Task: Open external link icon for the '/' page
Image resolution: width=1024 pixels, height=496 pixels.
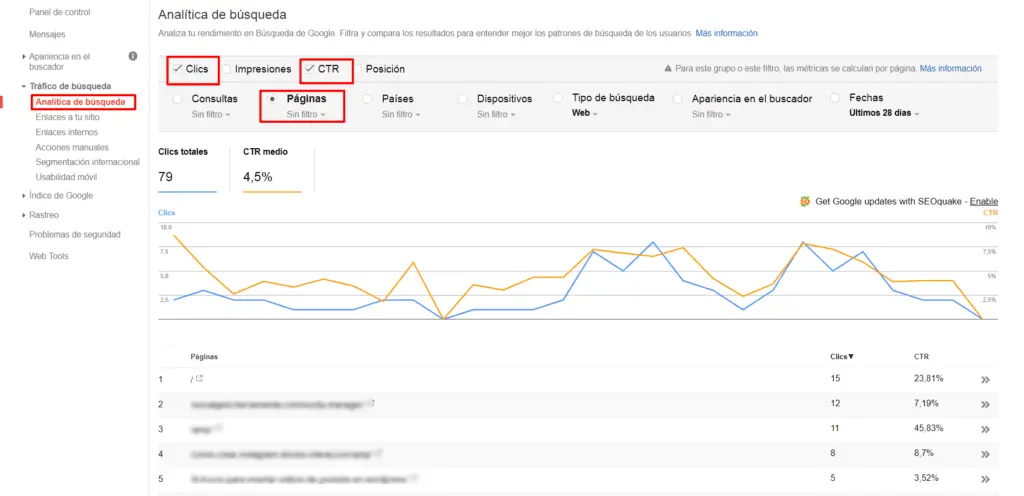Action: [x=200, y=379]
